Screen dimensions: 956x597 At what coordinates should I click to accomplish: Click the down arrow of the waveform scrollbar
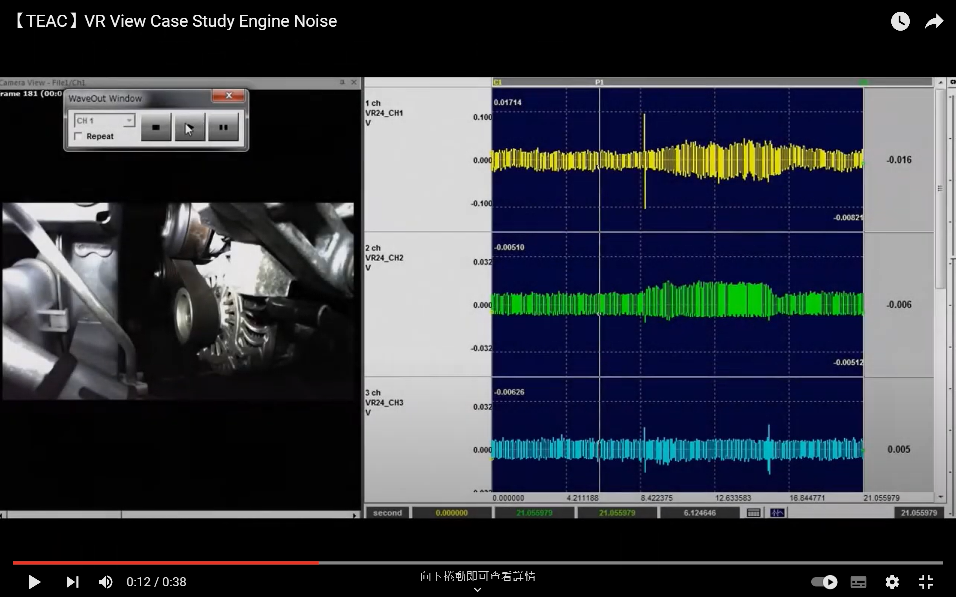click(940, 497)
